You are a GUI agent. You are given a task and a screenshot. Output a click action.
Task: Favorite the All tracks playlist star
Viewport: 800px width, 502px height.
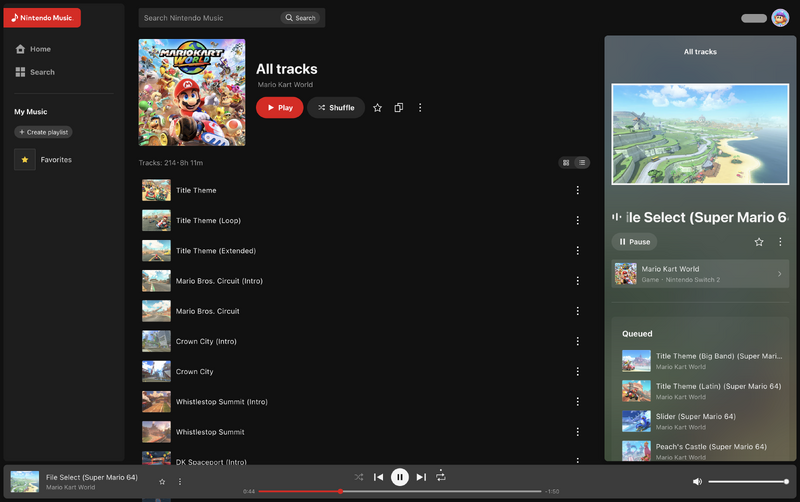[377, 108]
